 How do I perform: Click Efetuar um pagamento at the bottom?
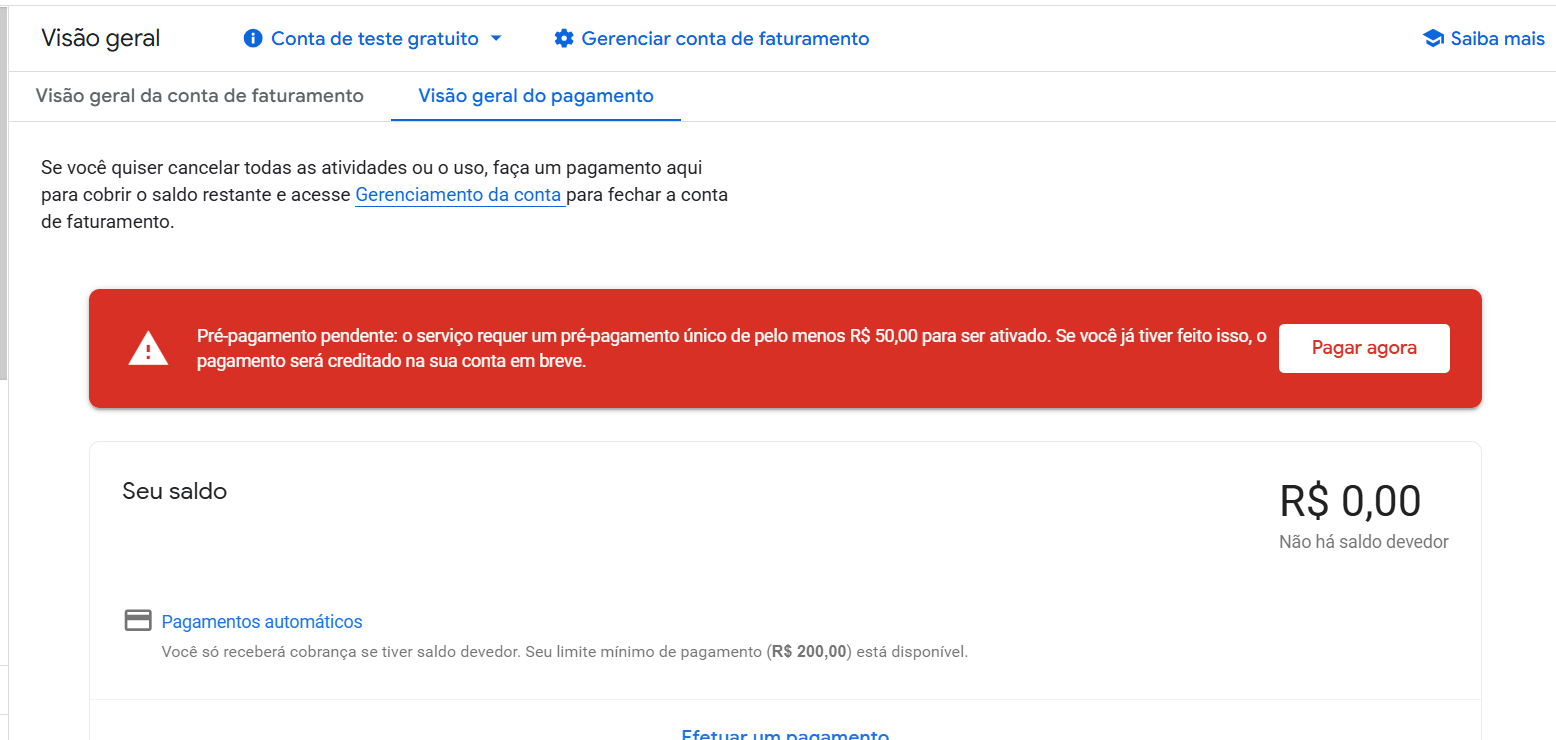(x=785, y=733)
